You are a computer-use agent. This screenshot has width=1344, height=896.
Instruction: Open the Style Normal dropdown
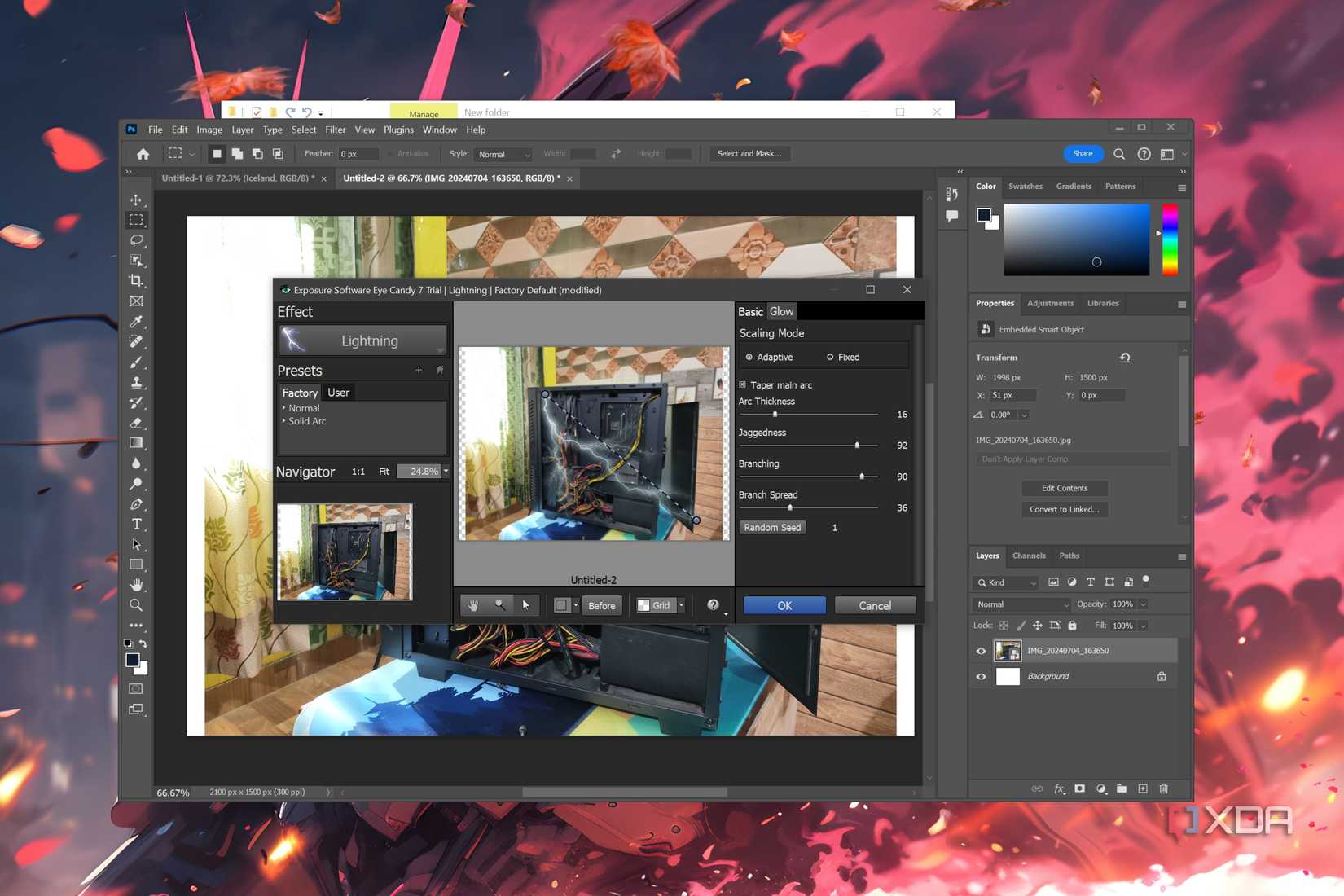click(x=503, y=154)
